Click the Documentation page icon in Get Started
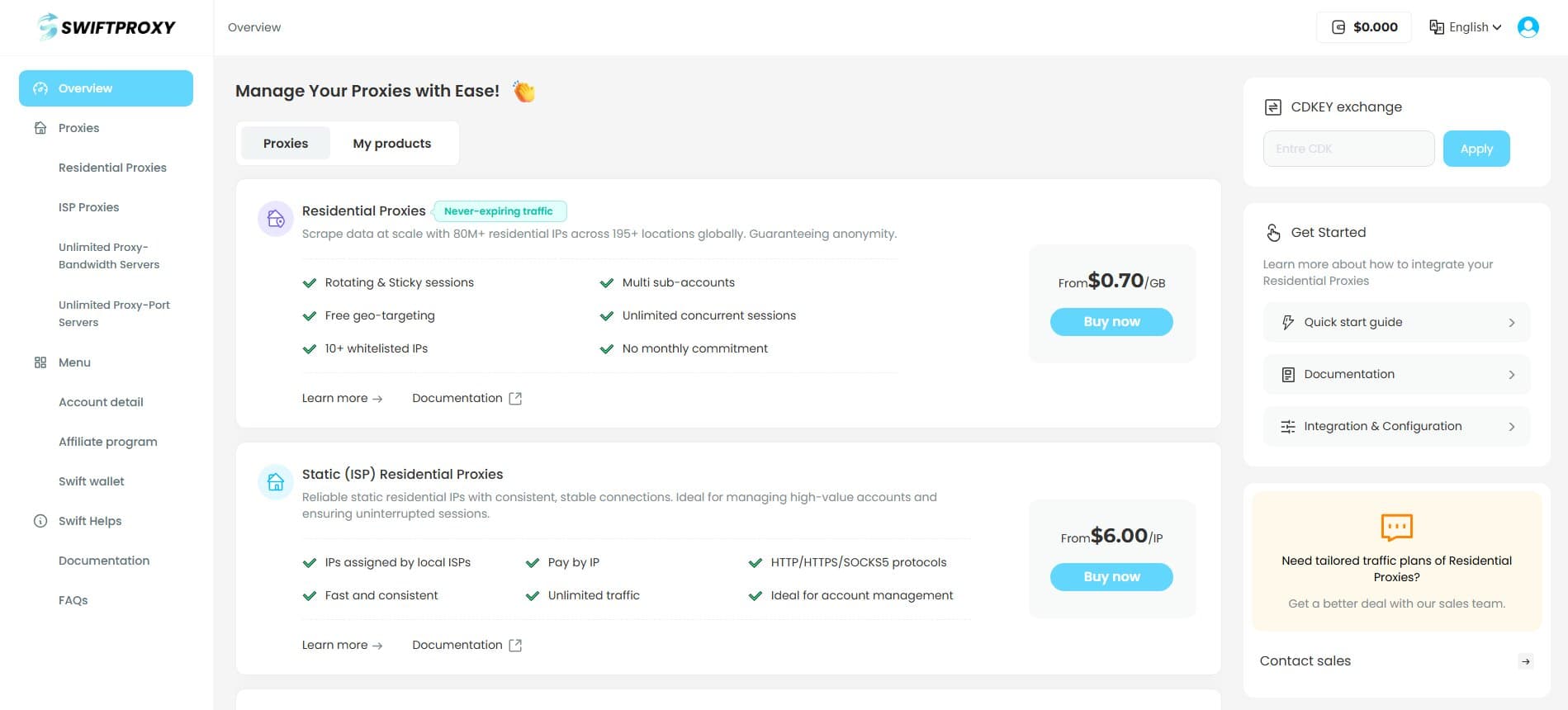Screen dimensions: 1568x710 [1287, 375]
